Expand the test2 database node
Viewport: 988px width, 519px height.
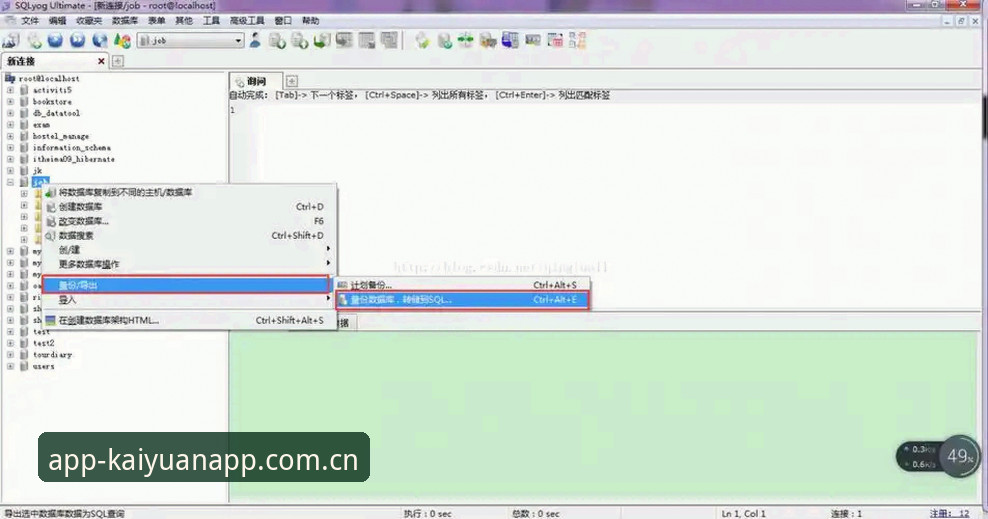click(x=10, y=343)
